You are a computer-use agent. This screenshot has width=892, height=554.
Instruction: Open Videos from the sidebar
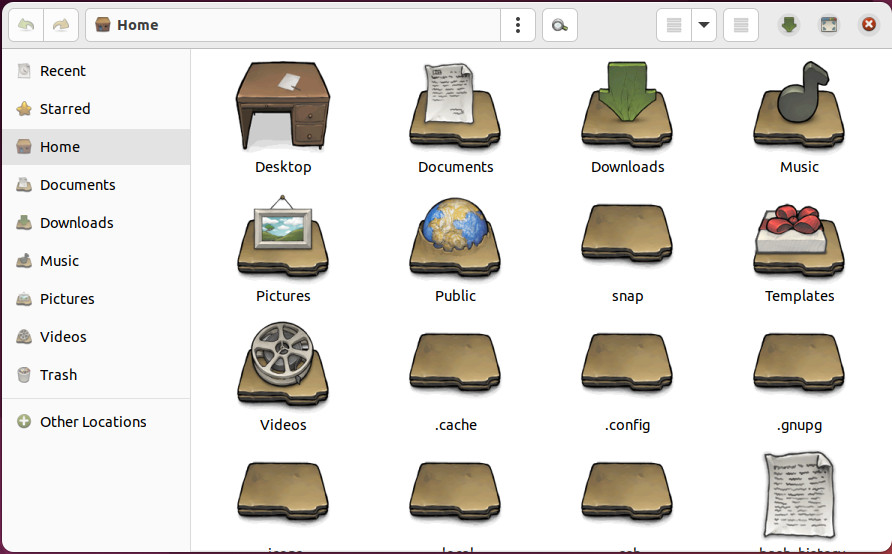click(x=96, y=337)
